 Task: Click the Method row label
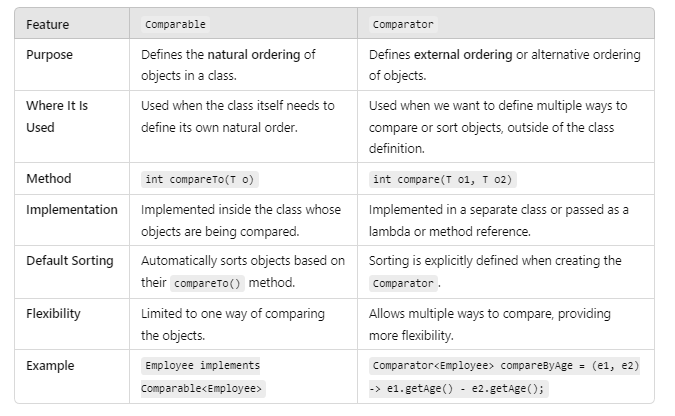(49, 178)
